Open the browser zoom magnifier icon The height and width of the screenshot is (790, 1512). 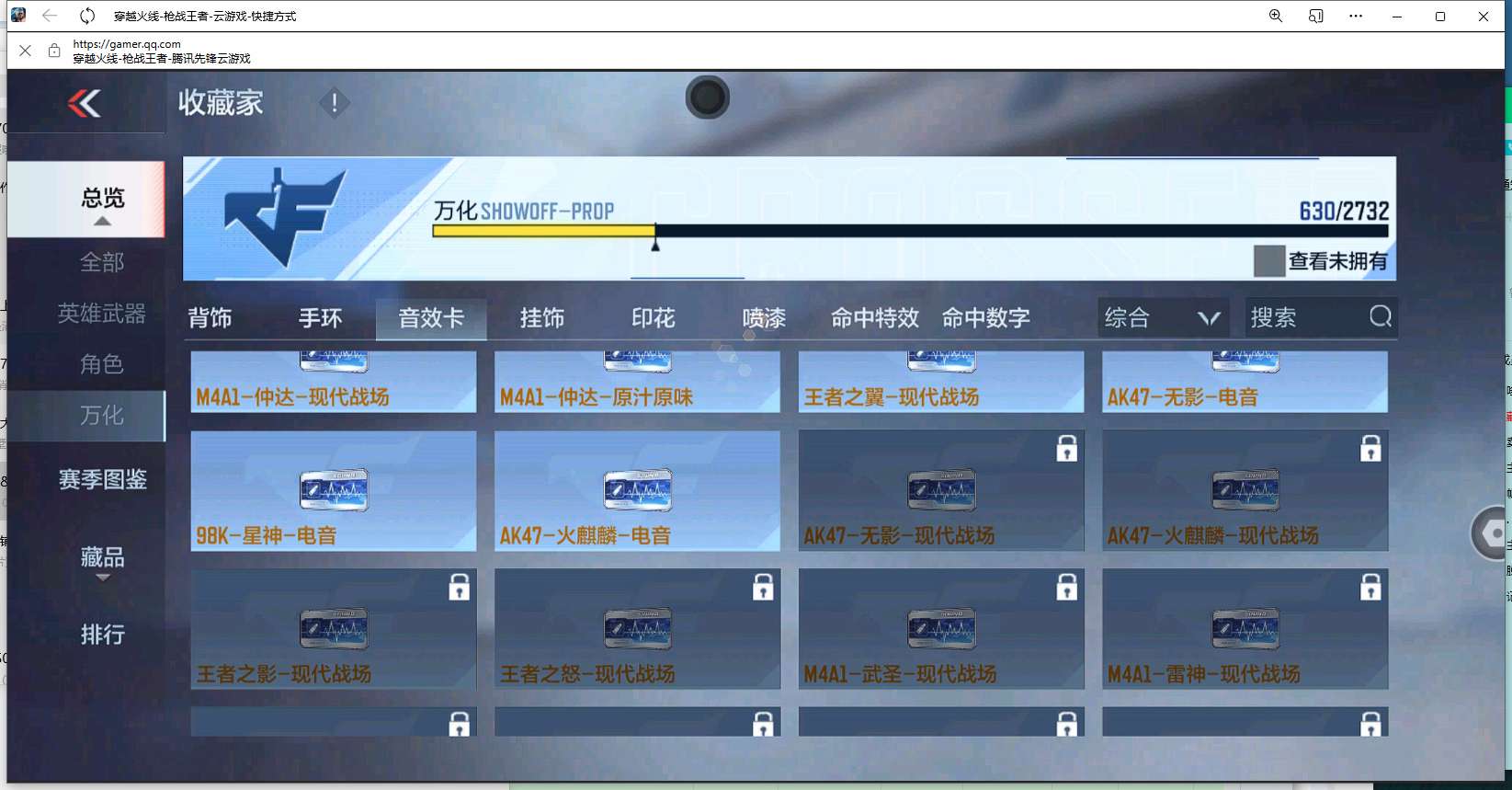[1276, 16]
